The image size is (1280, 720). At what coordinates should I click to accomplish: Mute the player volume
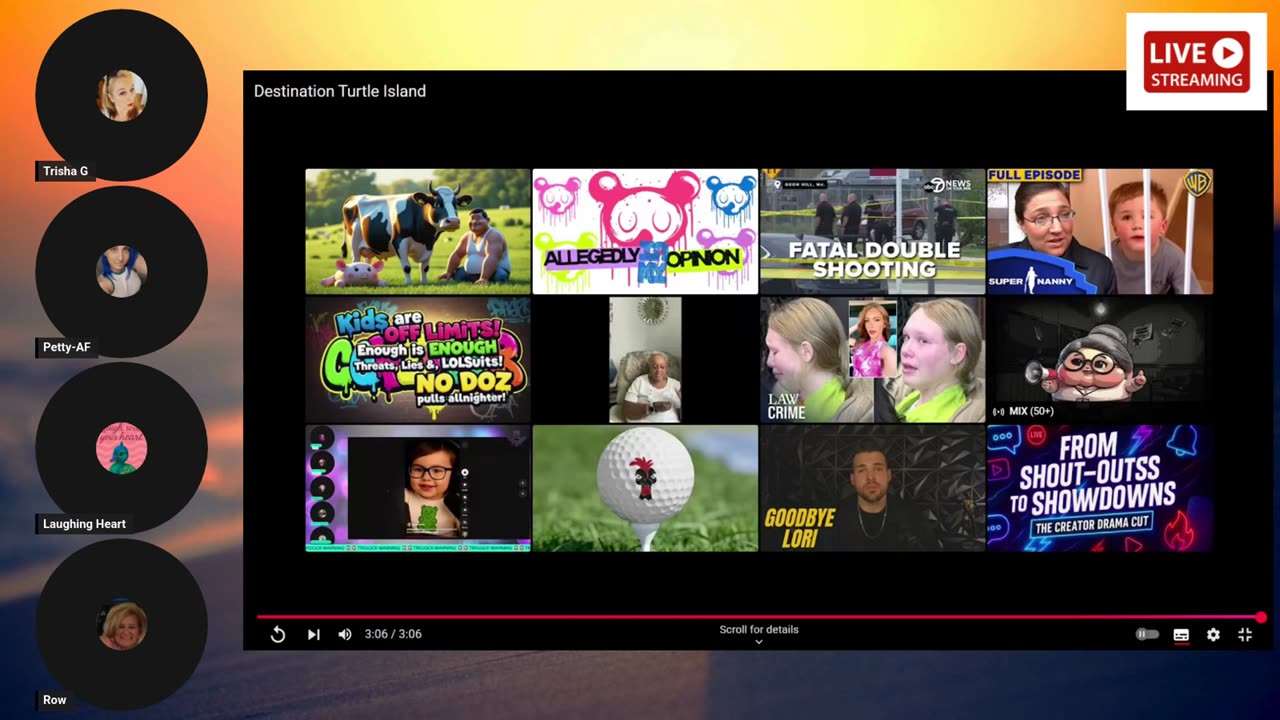tap(345, 634)
